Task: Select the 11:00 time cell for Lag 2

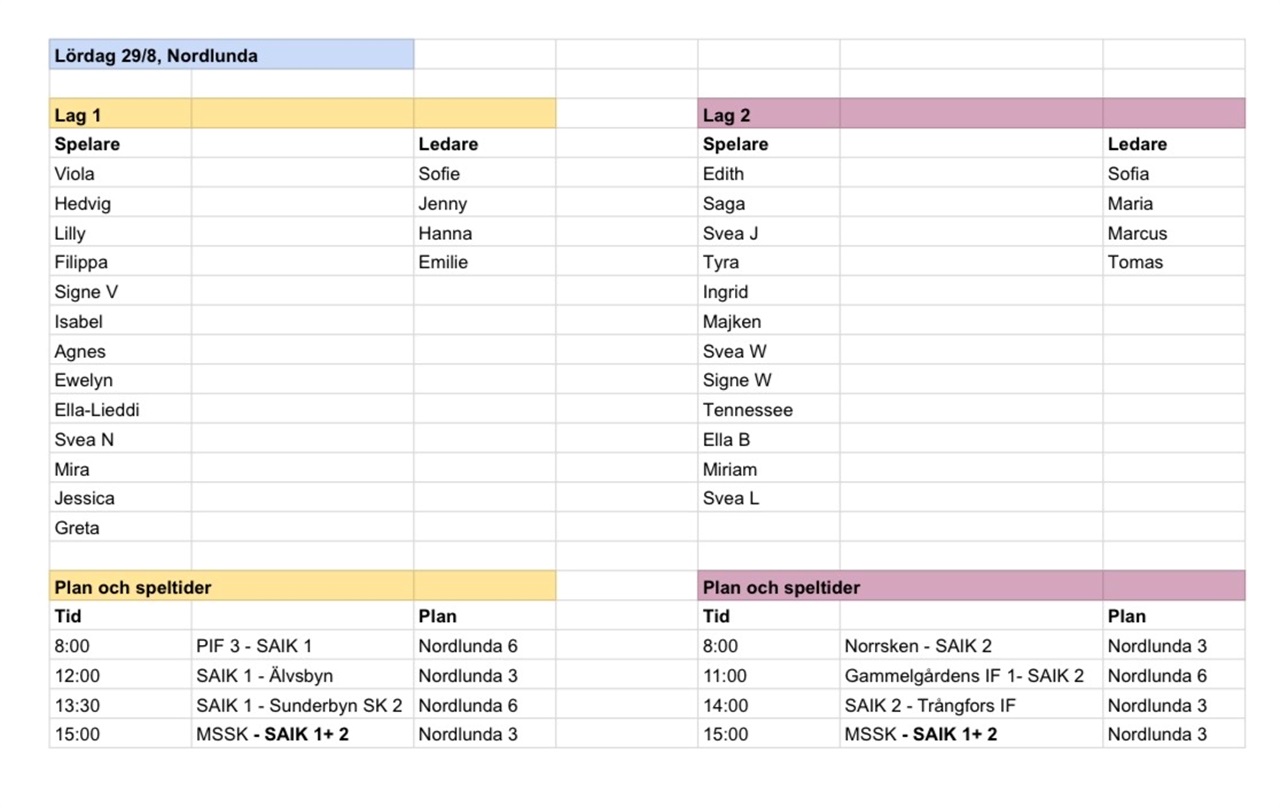Action: [768, 675]
